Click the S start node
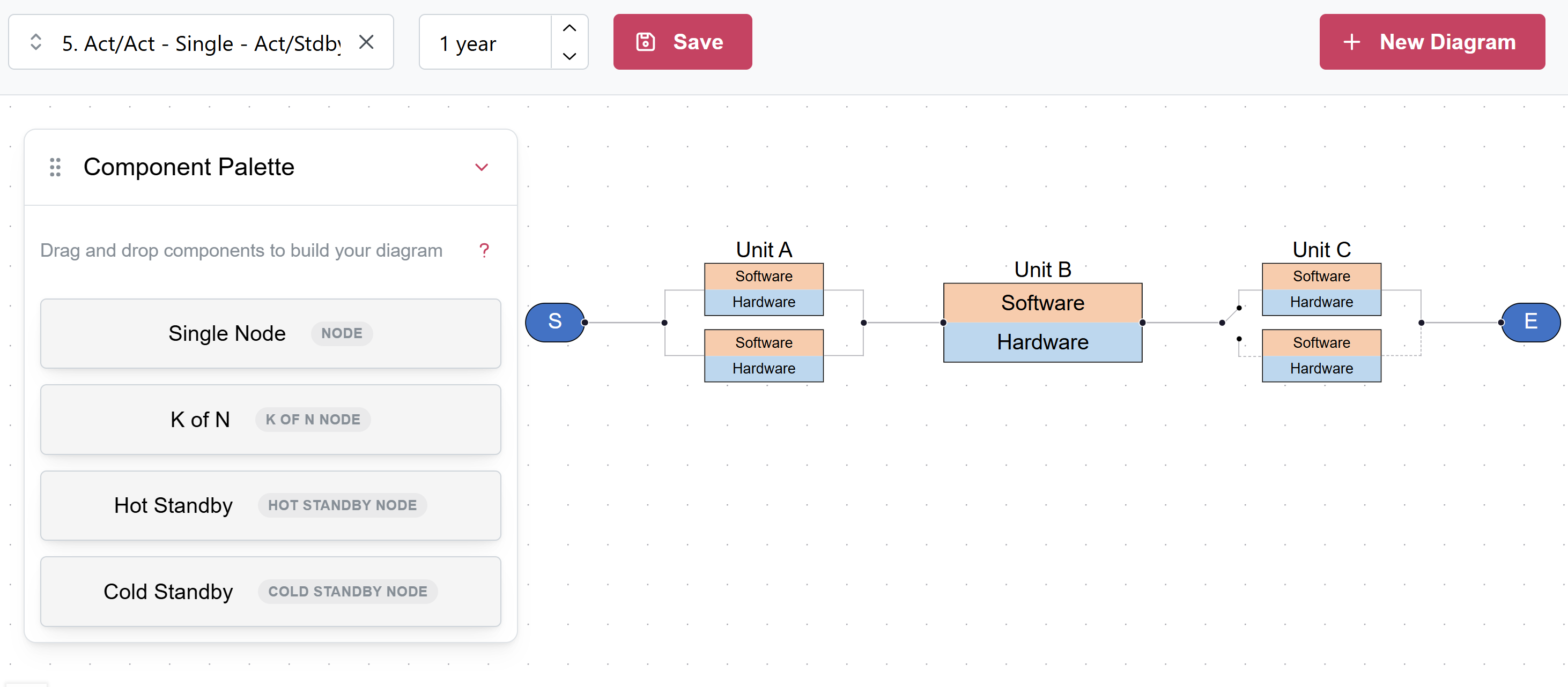The image size is (1568, 687). click(554, 322)
